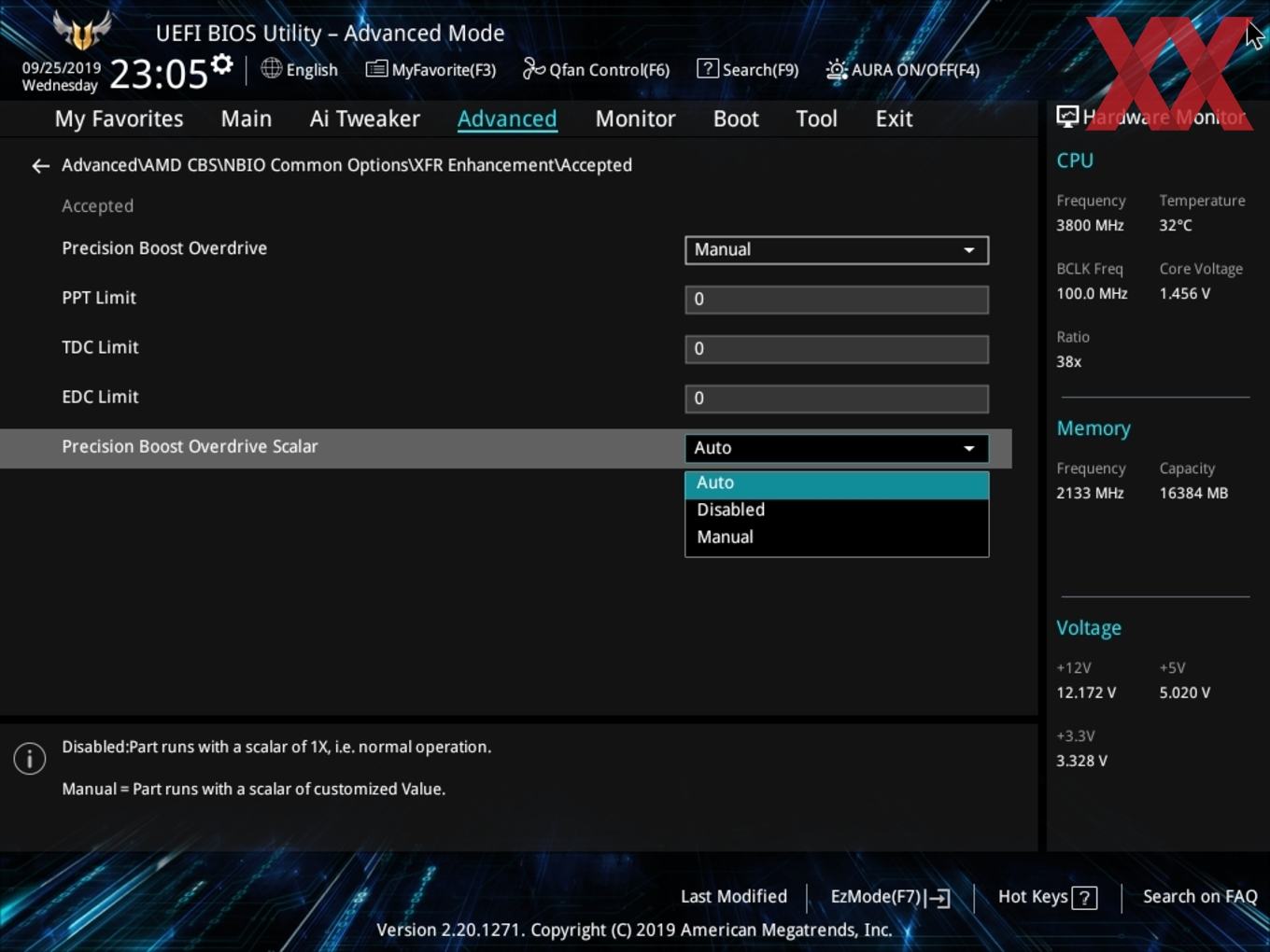Click the Ratio value 38x
This screenshot has height=952, width=1270.
click(1068, 362)
